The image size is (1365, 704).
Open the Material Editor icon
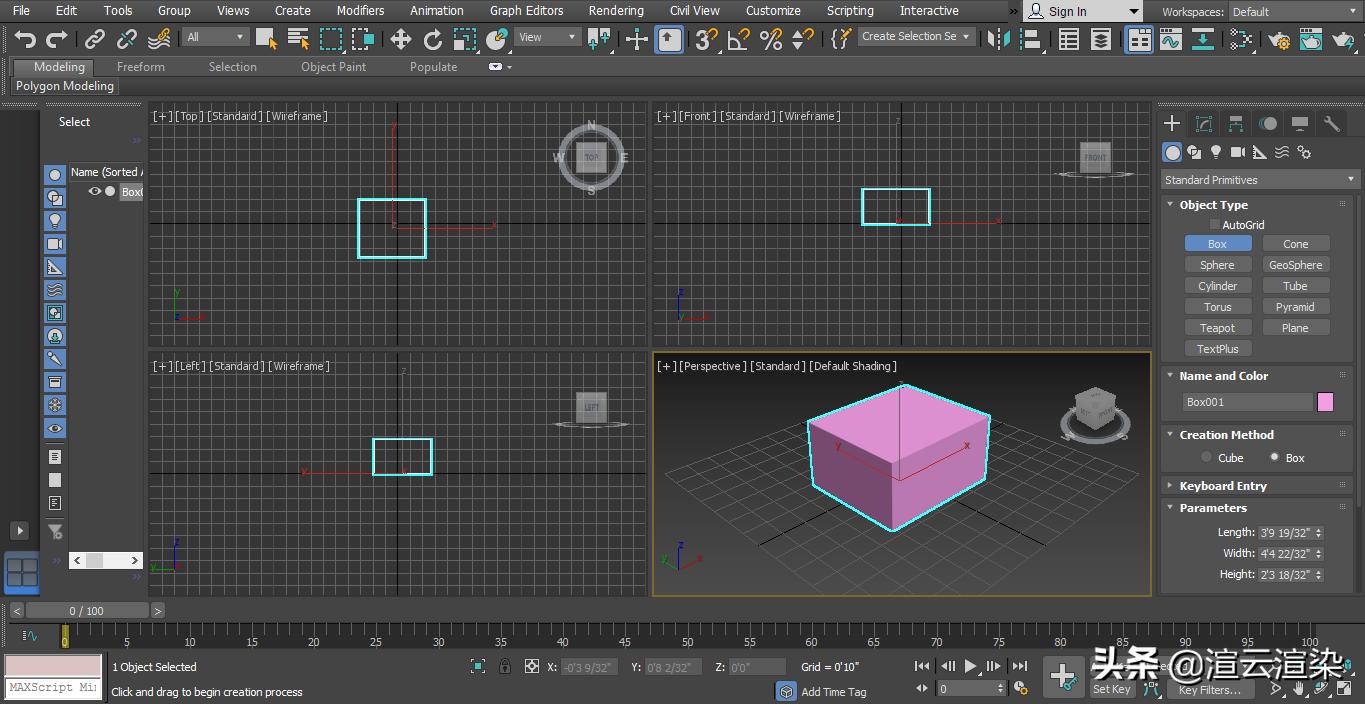click(1241, 37)
